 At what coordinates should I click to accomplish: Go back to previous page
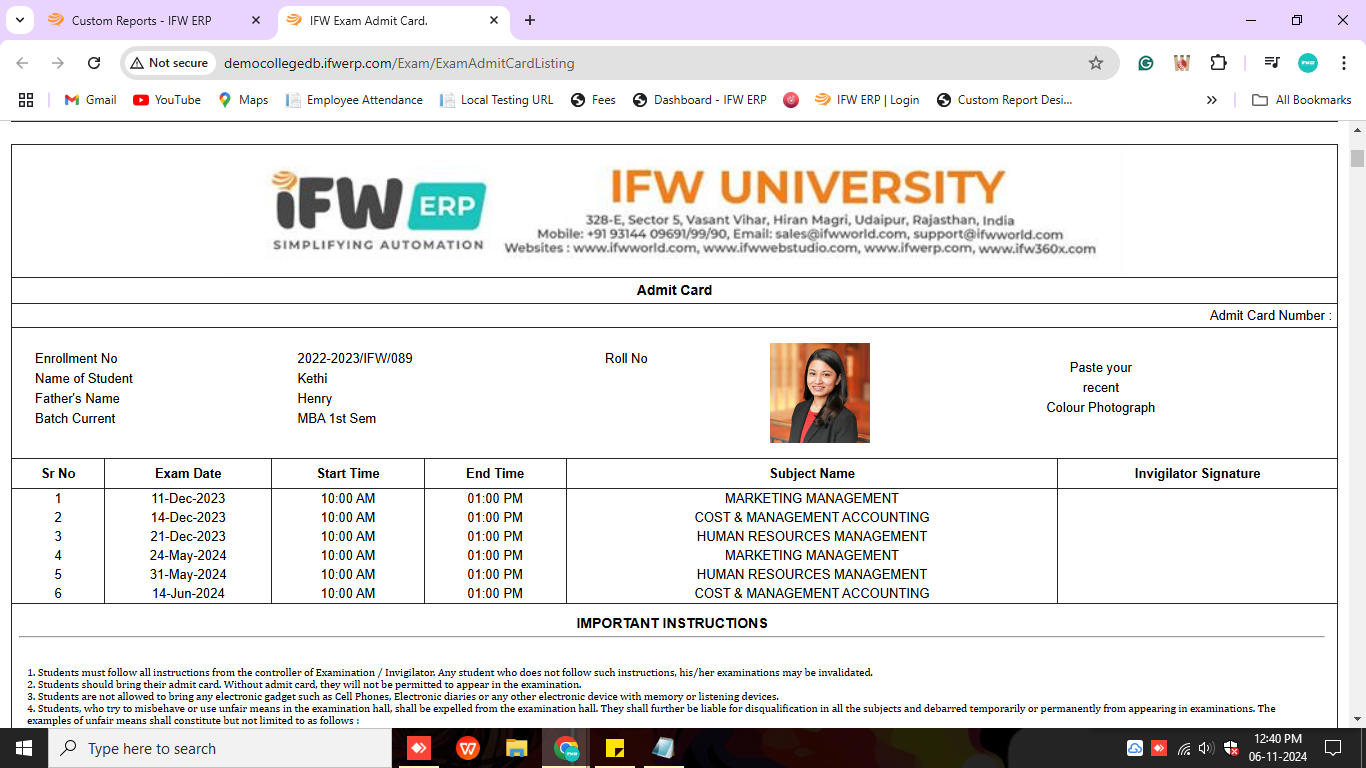[22, 63]
